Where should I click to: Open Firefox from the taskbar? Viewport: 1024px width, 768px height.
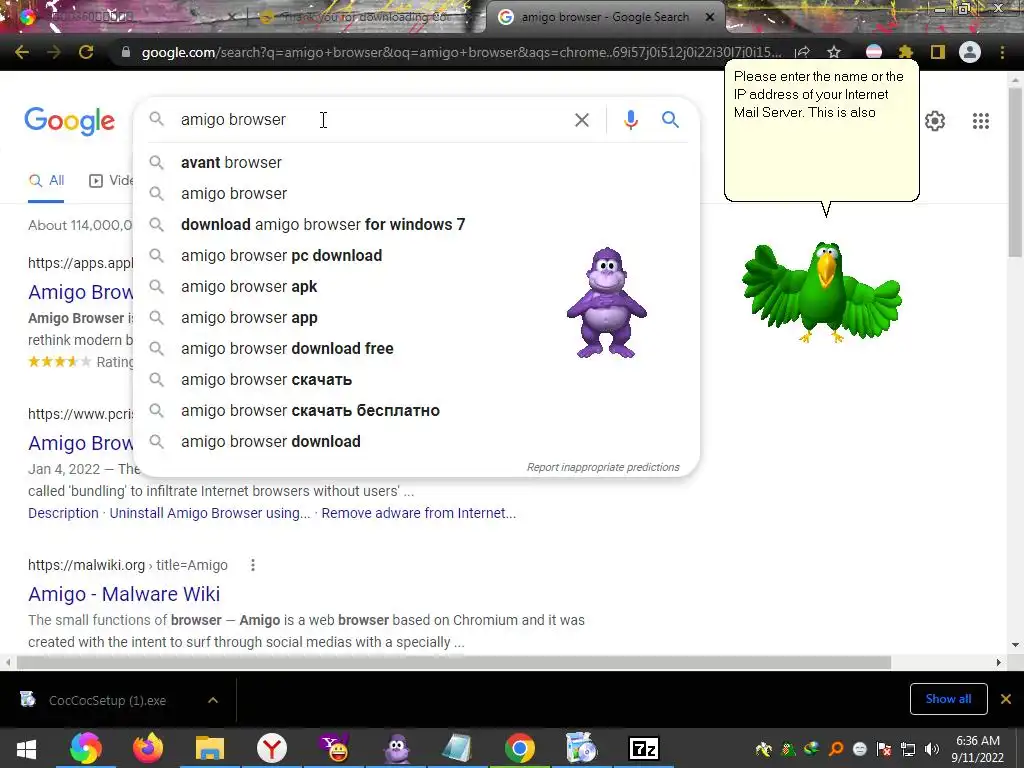click(x=148, y=748)
